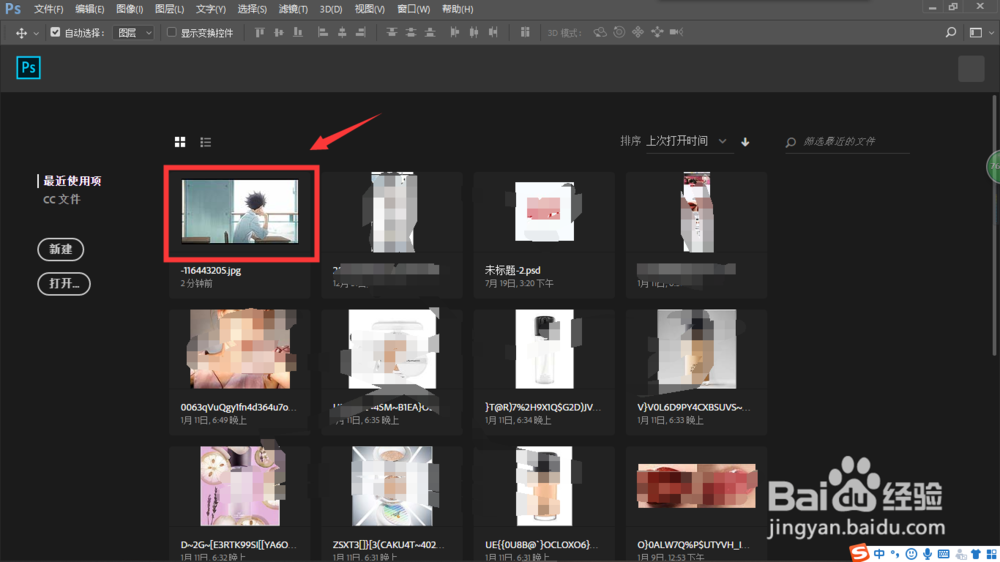
Task: Open 选择(S) menu
Action: (x=252, y=9)
